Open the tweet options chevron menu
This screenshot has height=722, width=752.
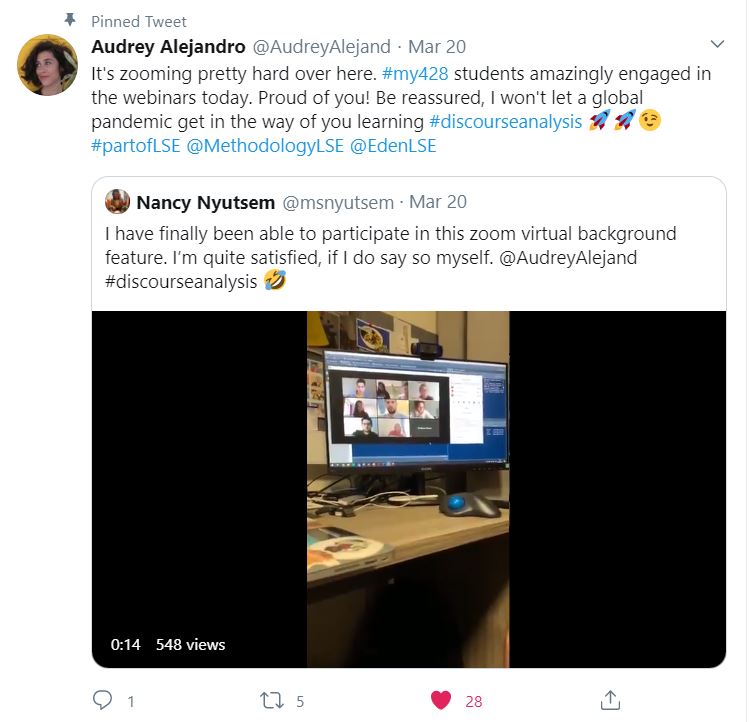[717, 44]
